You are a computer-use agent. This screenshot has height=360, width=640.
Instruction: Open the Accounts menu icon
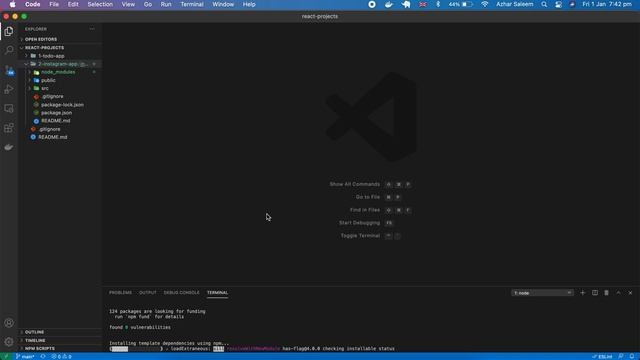tap(9, 323)
